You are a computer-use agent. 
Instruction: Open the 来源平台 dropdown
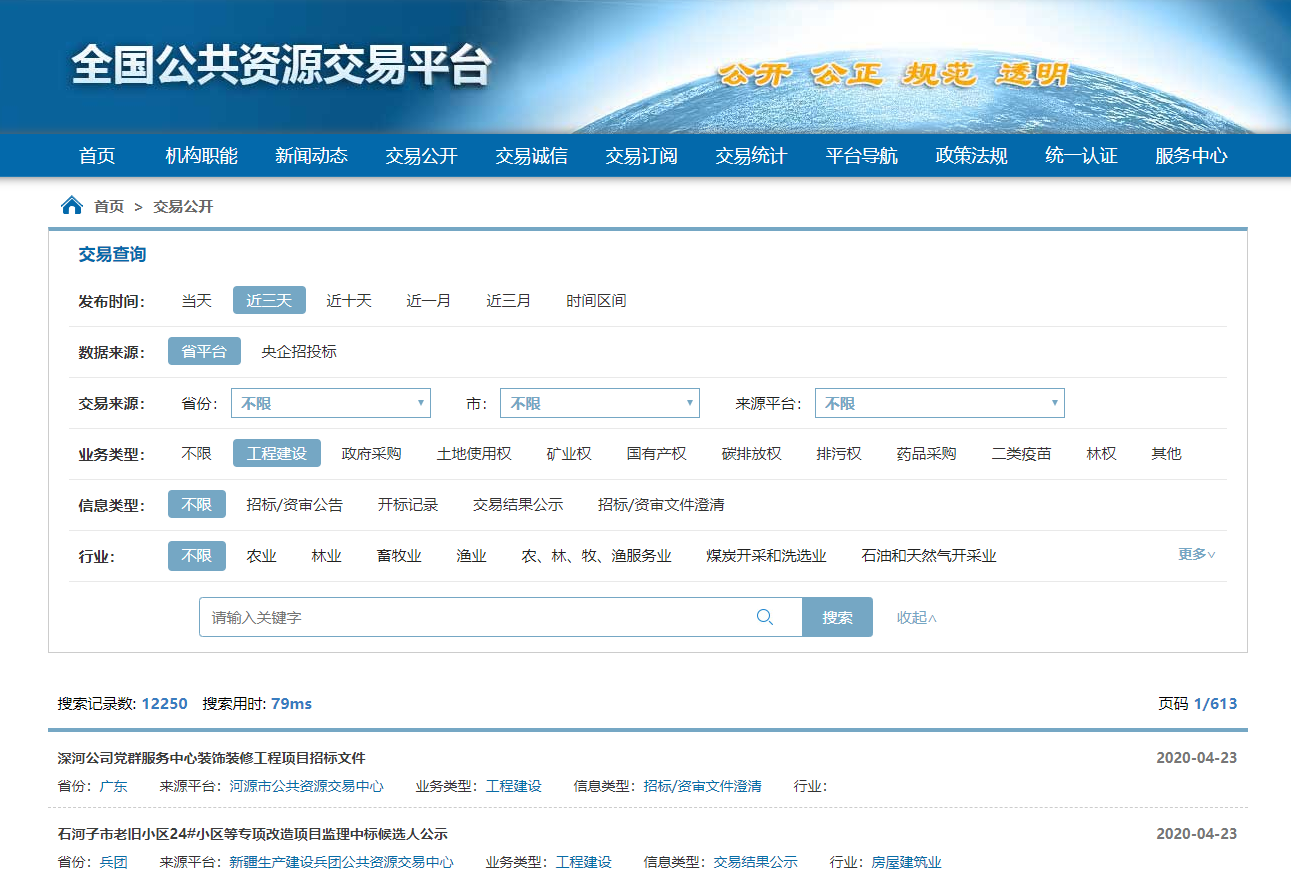pos(940,403)
